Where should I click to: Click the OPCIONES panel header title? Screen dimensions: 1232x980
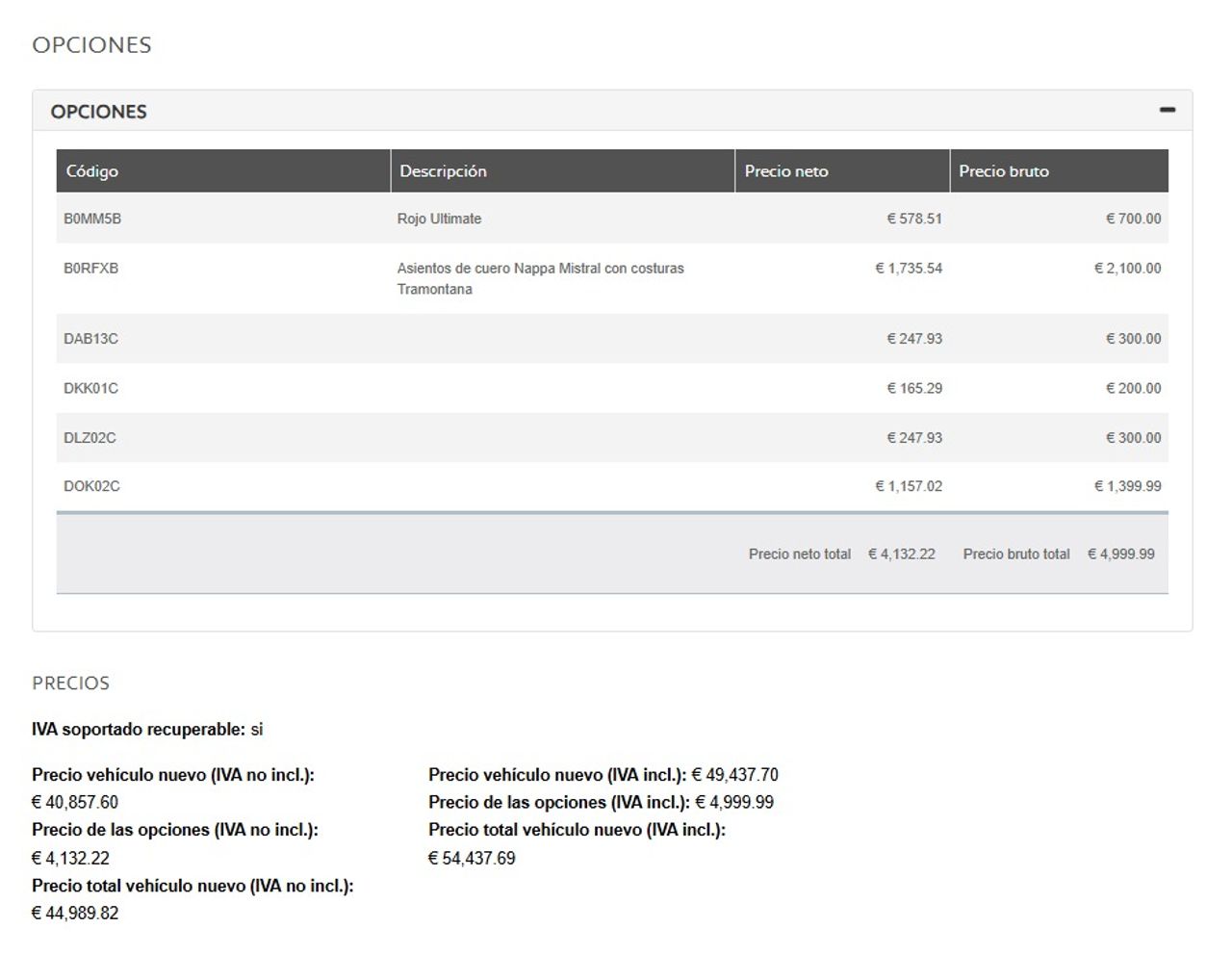[x=99, y=112]
